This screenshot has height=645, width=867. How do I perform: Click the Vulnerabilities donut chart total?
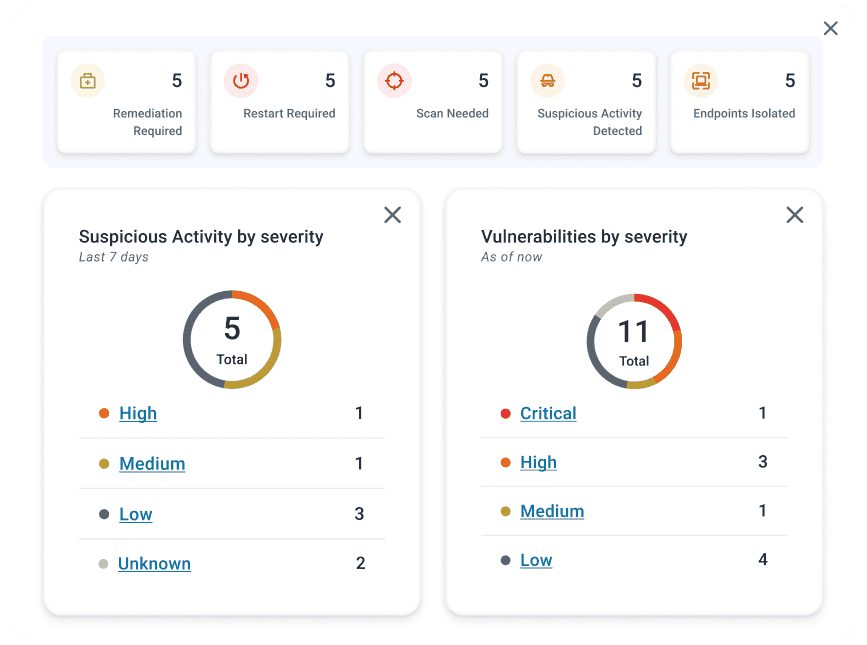[x=634, y=341]
